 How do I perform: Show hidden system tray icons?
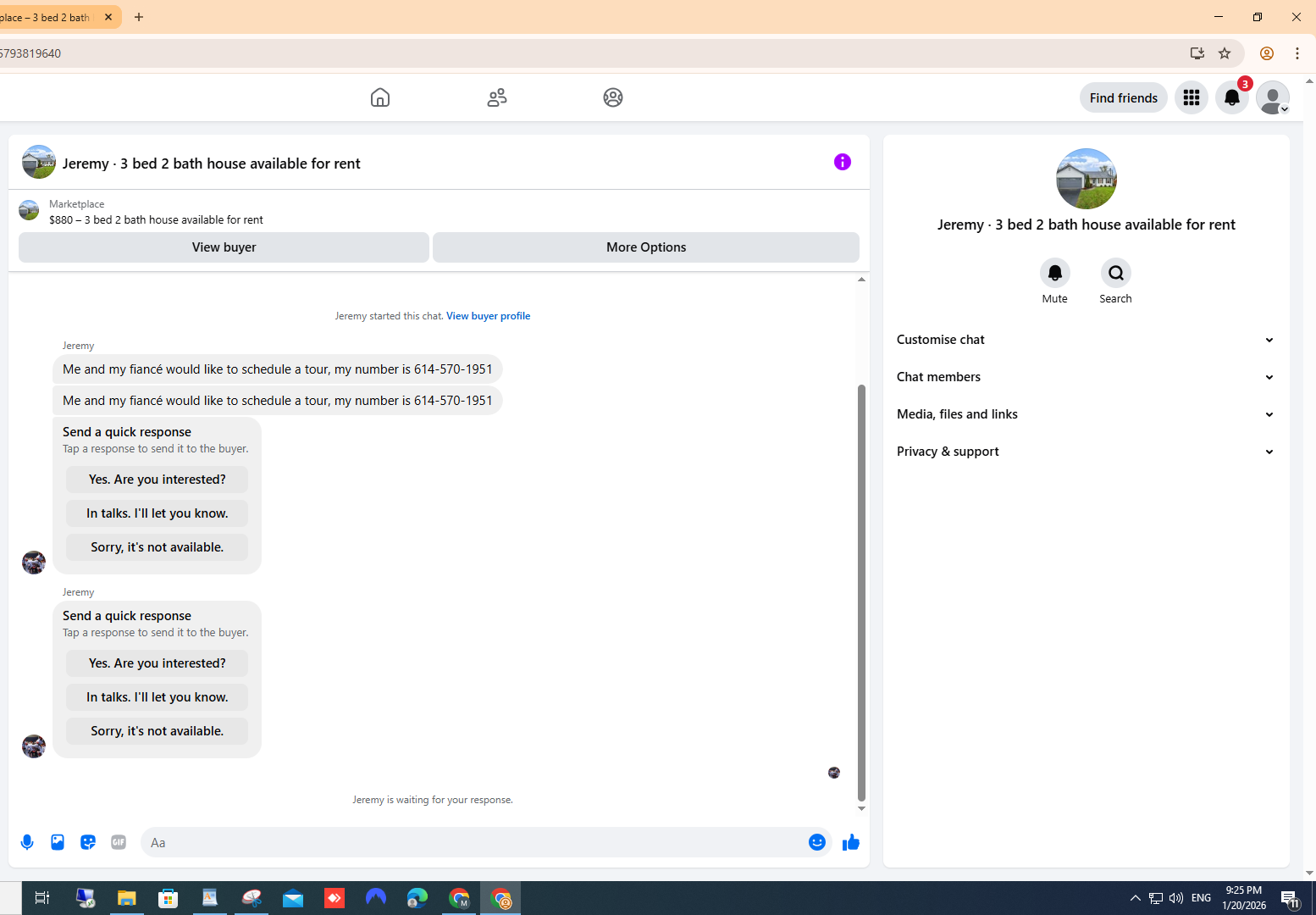[1135, 898]
